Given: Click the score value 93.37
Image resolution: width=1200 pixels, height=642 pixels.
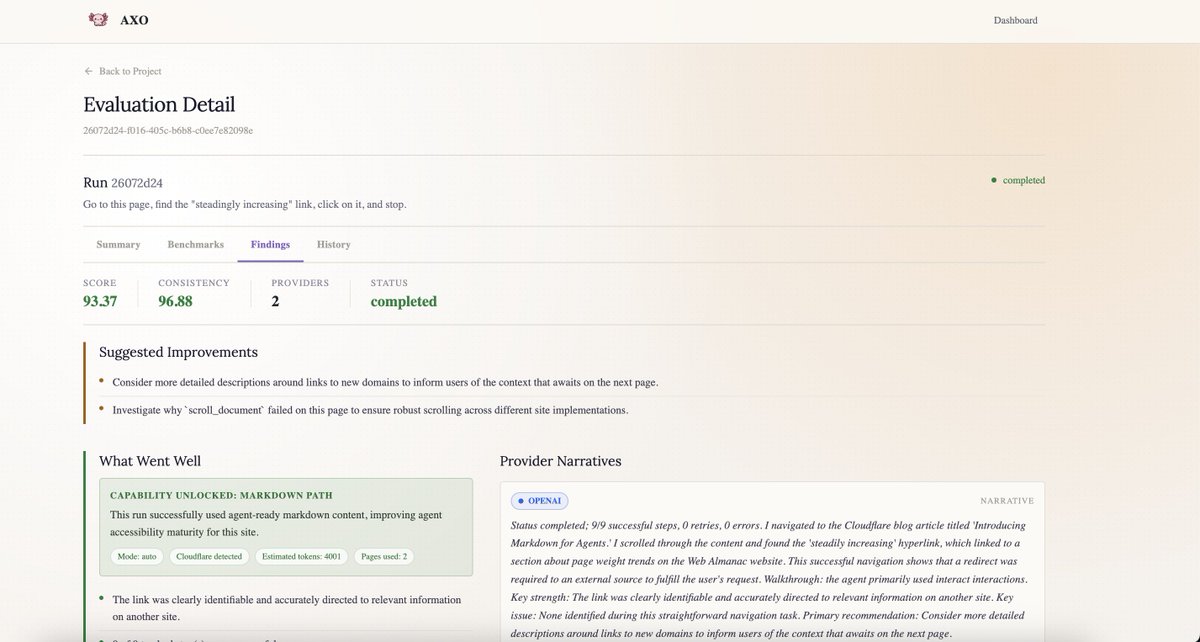Looking at the screenshot, I should pyautogui.click(x=100, y=301).
